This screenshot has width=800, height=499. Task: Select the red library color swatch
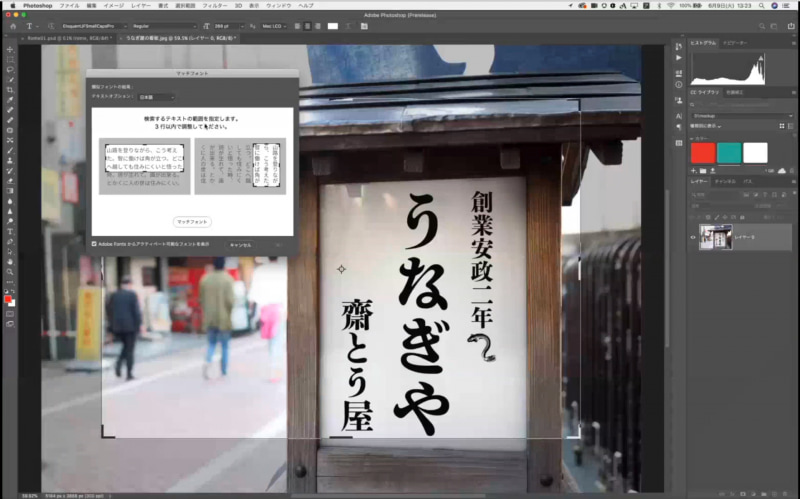click(x=703, y=153)
